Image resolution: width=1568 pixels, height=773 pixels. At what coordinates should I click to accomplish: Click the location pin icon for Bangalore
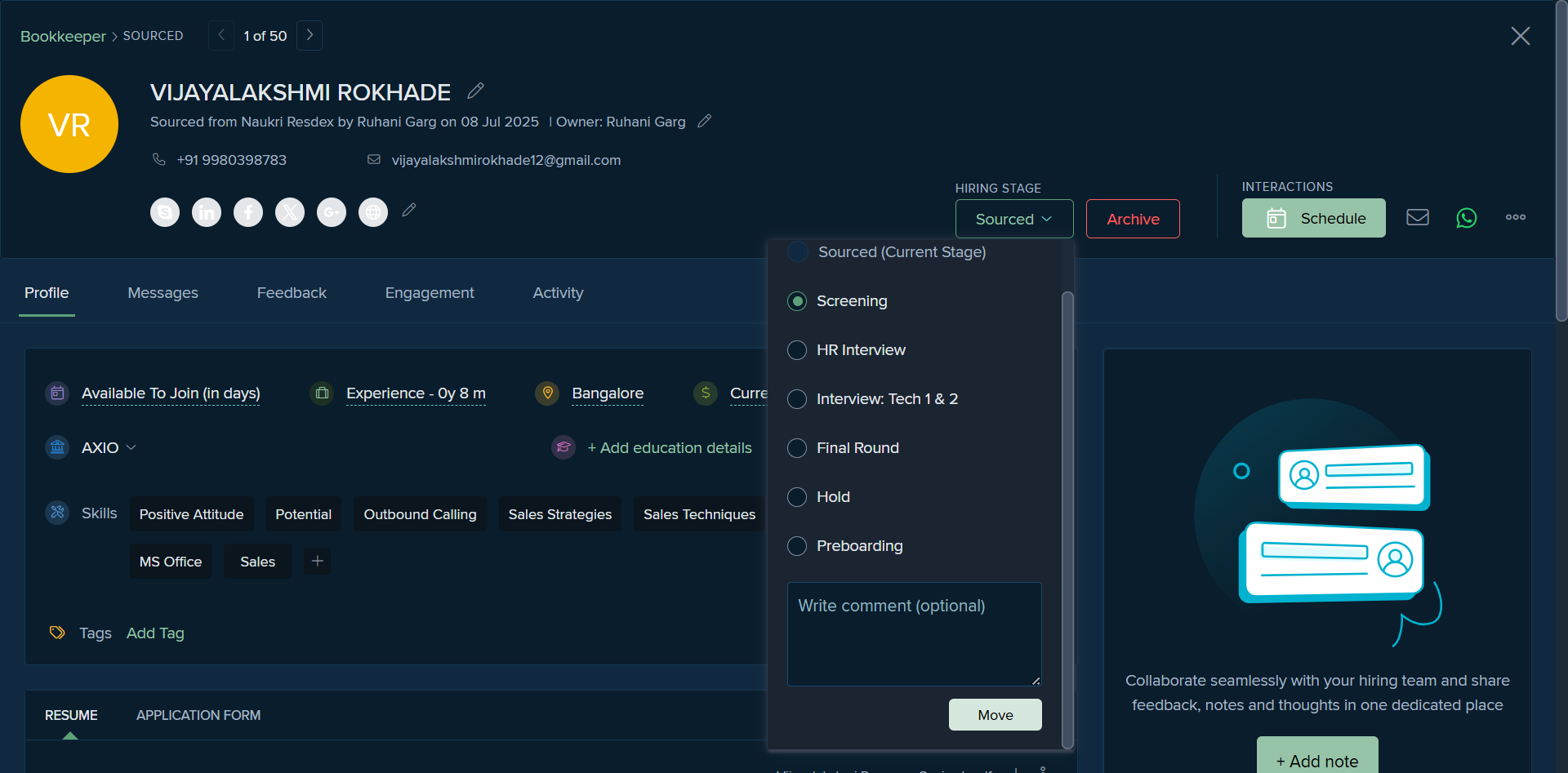pyautogui.click(x=547, y=393)
